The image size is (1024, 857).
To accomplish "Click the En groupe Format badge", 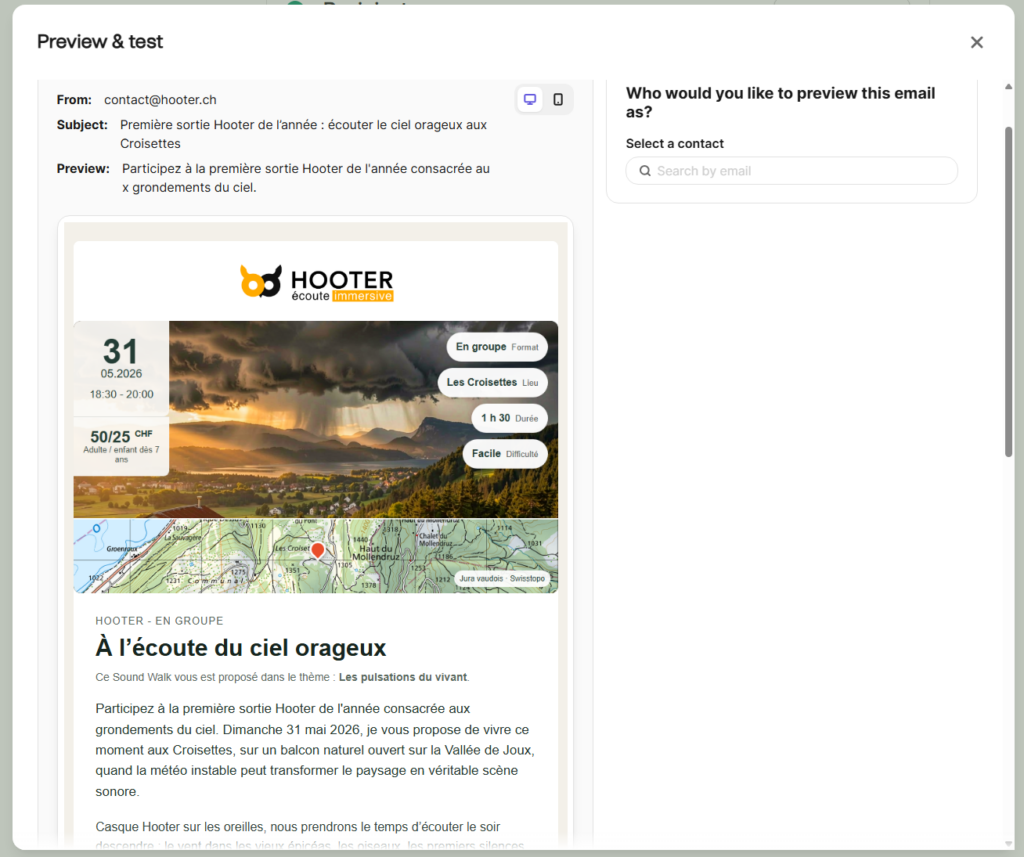I will [497, 347].
